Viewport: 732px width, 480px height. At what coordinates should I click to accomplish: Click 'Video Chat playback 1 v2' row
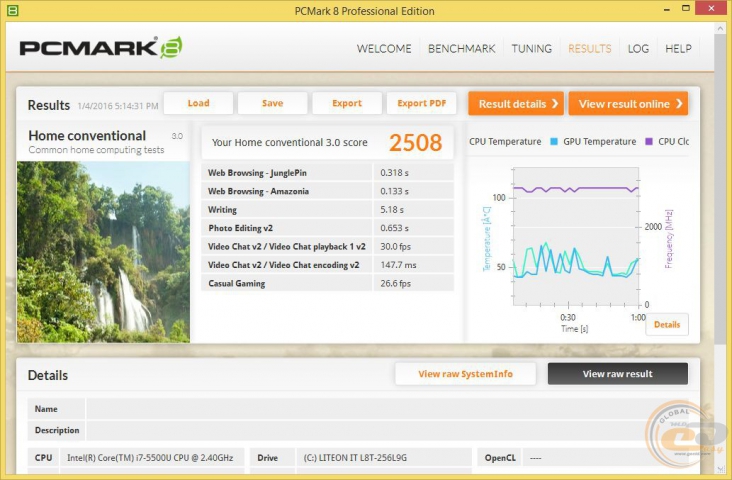coord(327,247)
